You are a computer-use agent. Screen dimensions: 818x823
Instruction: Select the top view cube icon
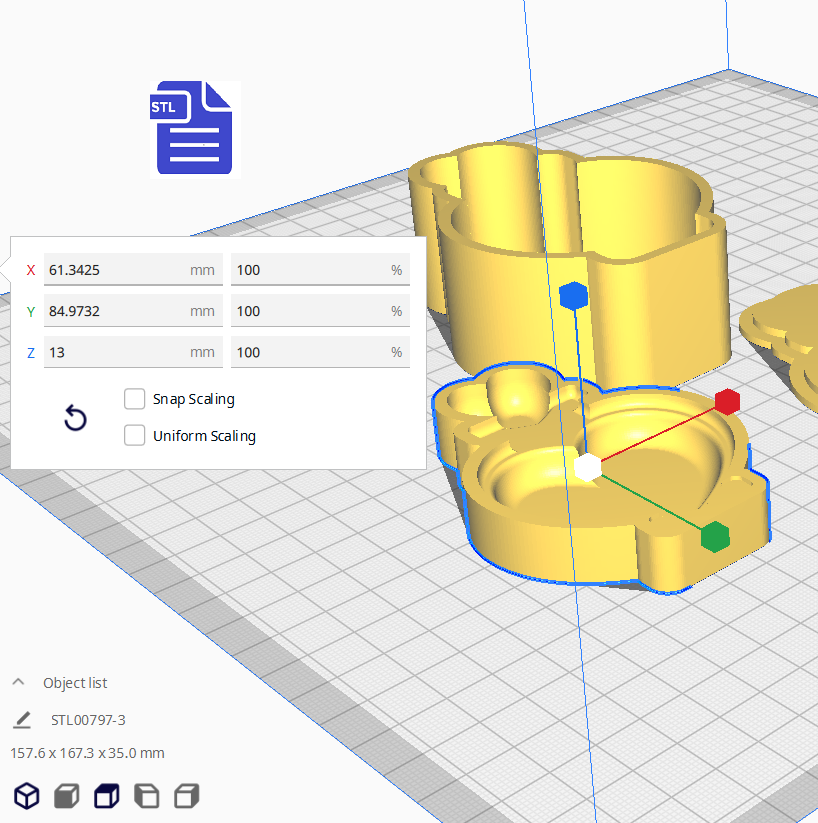106,796
